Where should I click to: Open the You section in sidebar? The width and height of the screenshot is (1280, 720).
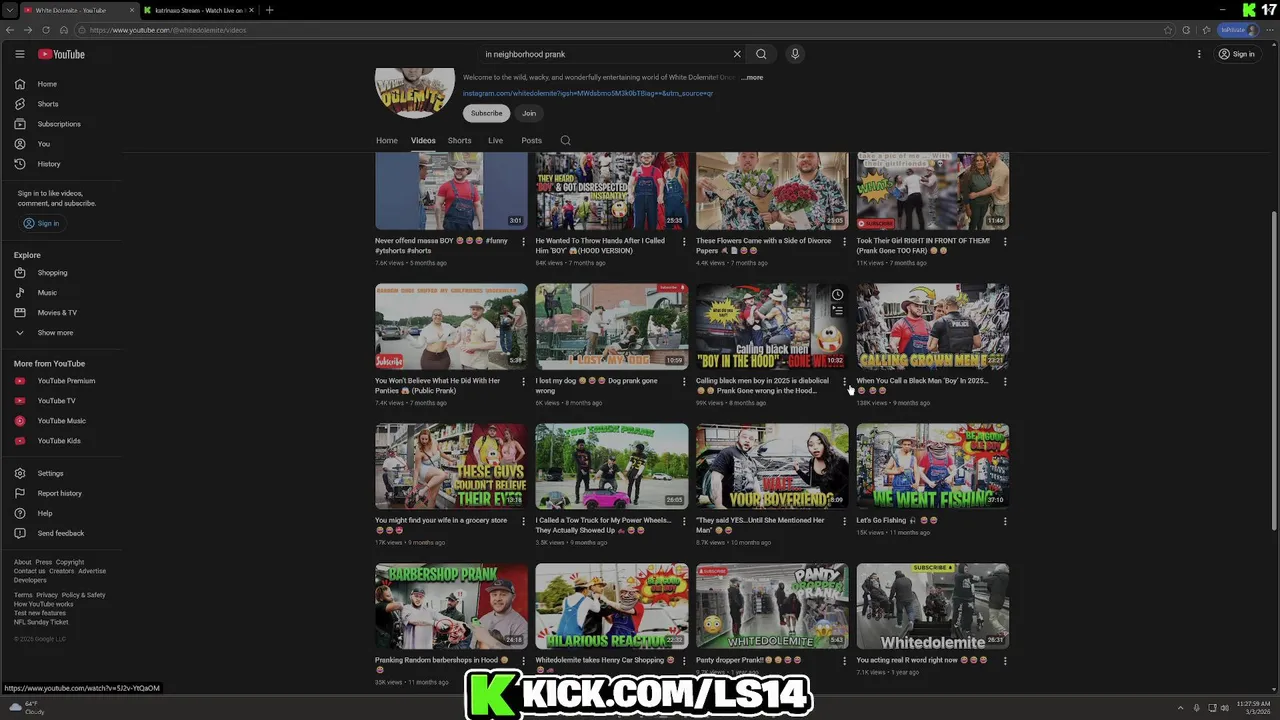point(62,144)
